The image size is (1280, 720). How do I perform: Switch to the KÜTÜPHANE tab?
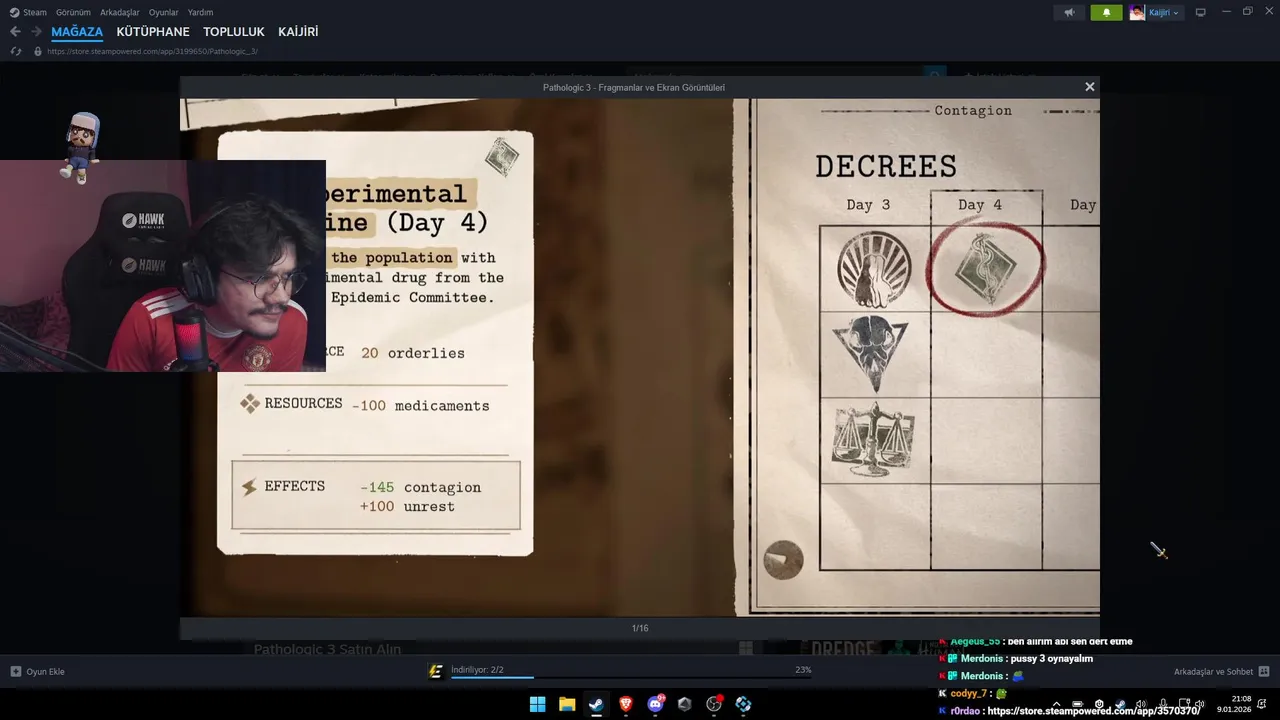153,32
